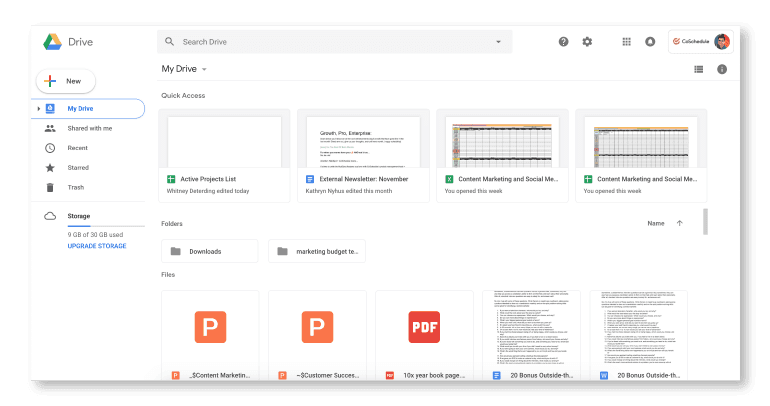
Task: Show details with the info icon
Action: 722,69
